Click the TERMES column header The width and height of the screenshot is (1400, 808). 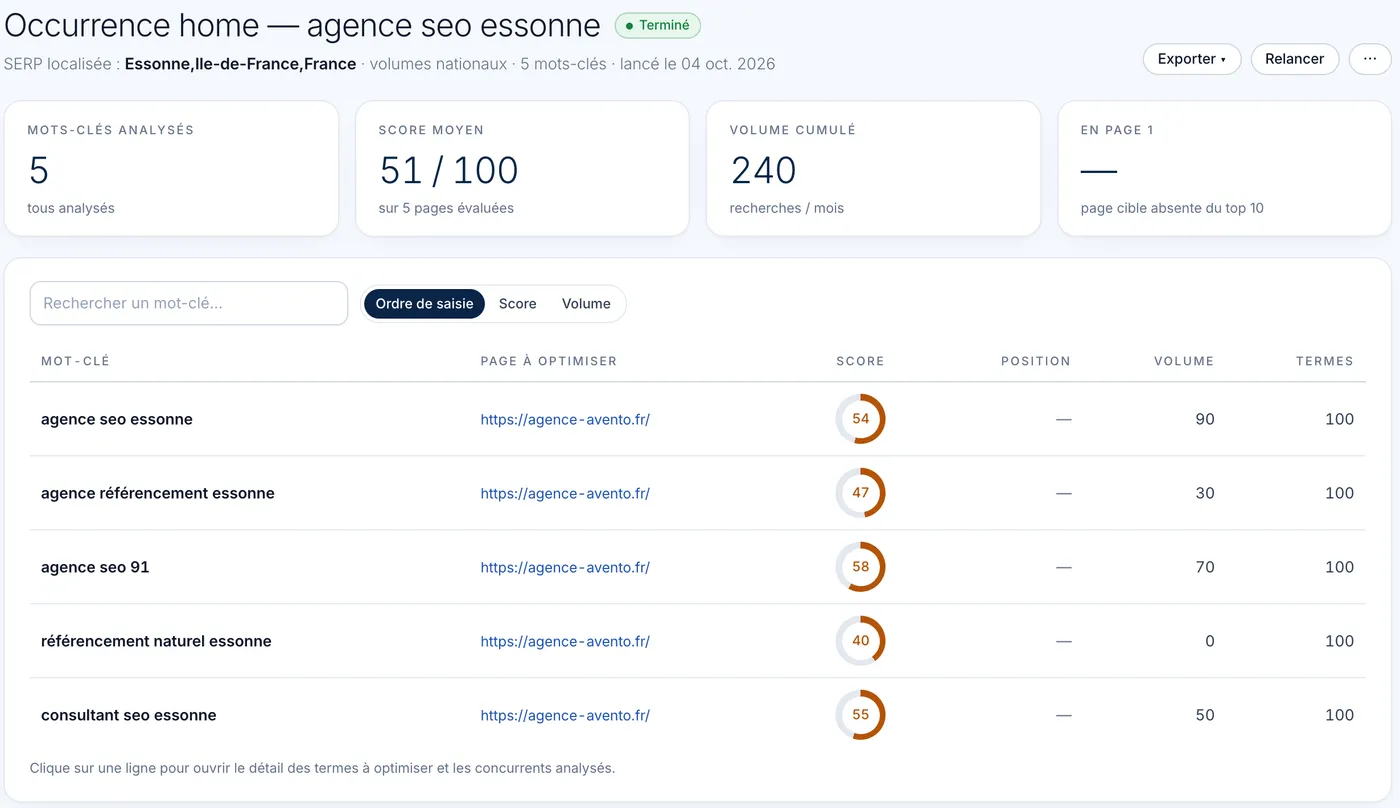[1325, 361]
